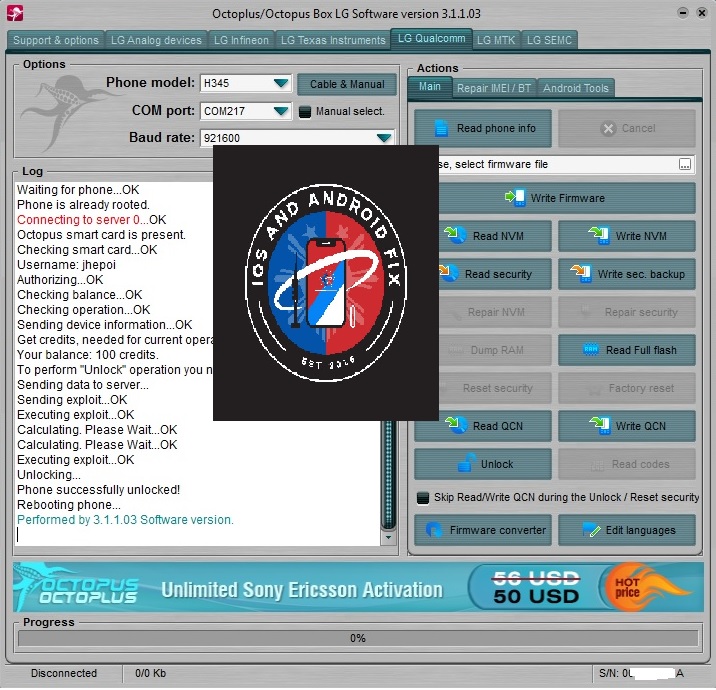Click the Read phone info document icon
The image size is (716, 690).
(441, 128)
